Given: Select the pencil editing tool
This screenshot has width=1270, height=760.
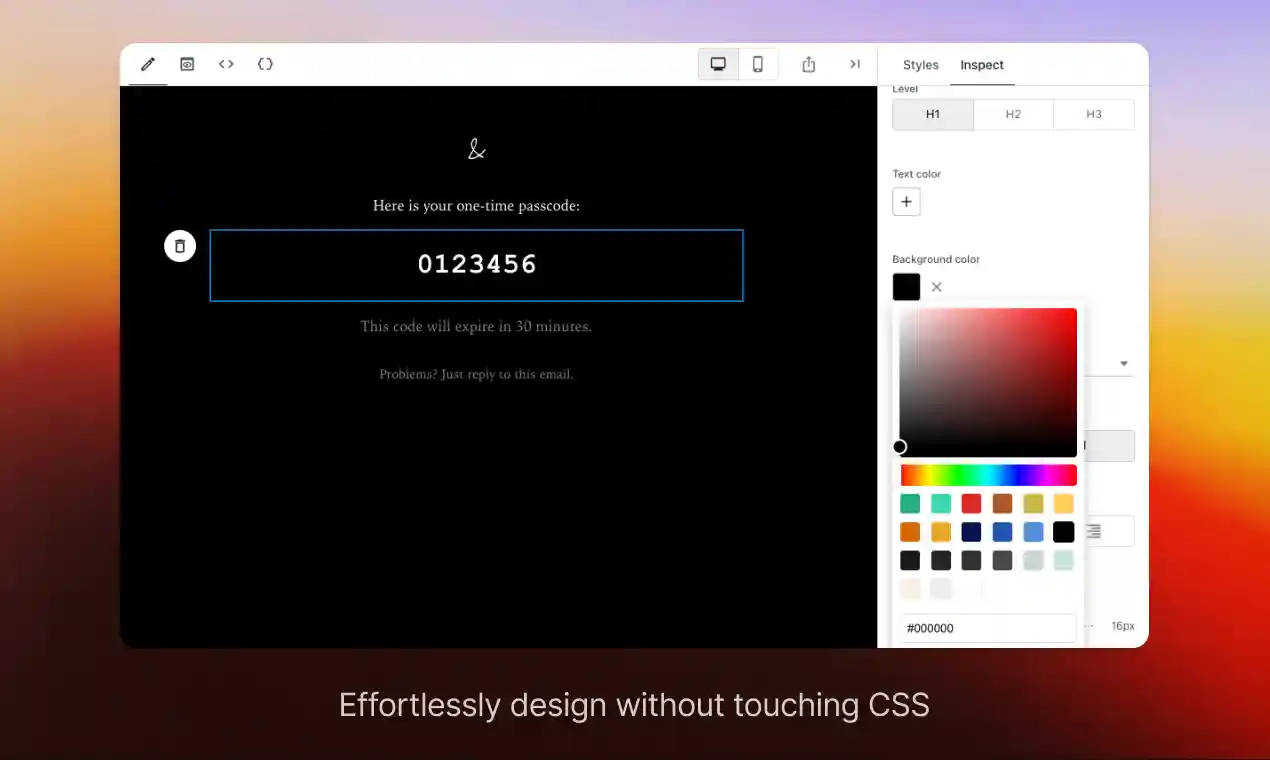Looking at the screenshot, I should 147,64.
